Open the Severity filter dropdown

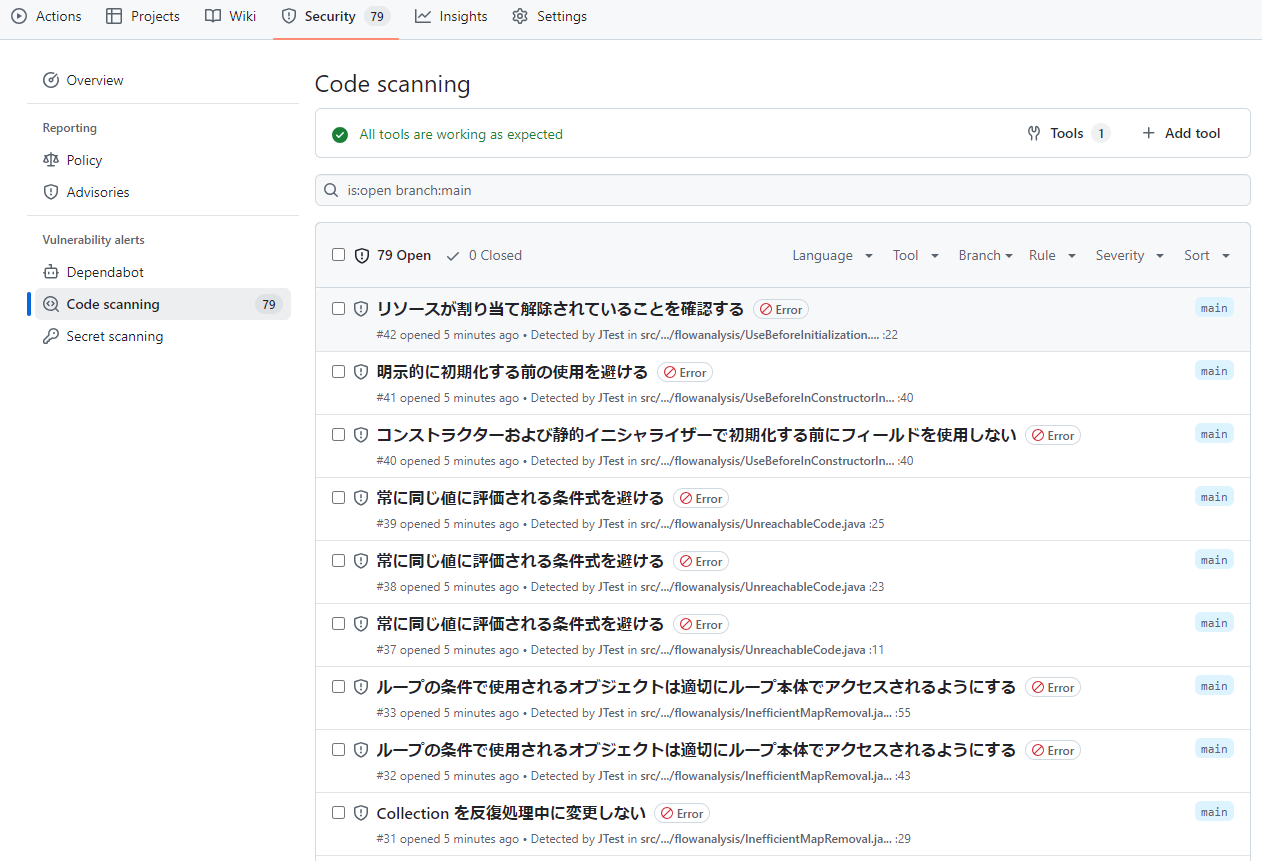pos(1129,255)
